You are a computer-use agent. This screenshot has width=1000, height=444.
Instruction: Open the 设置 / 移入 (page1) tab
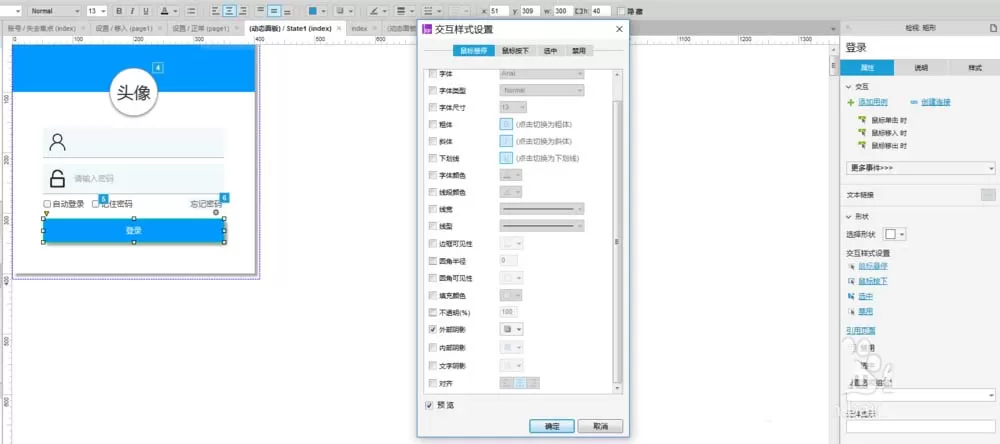tap(124, 29)
